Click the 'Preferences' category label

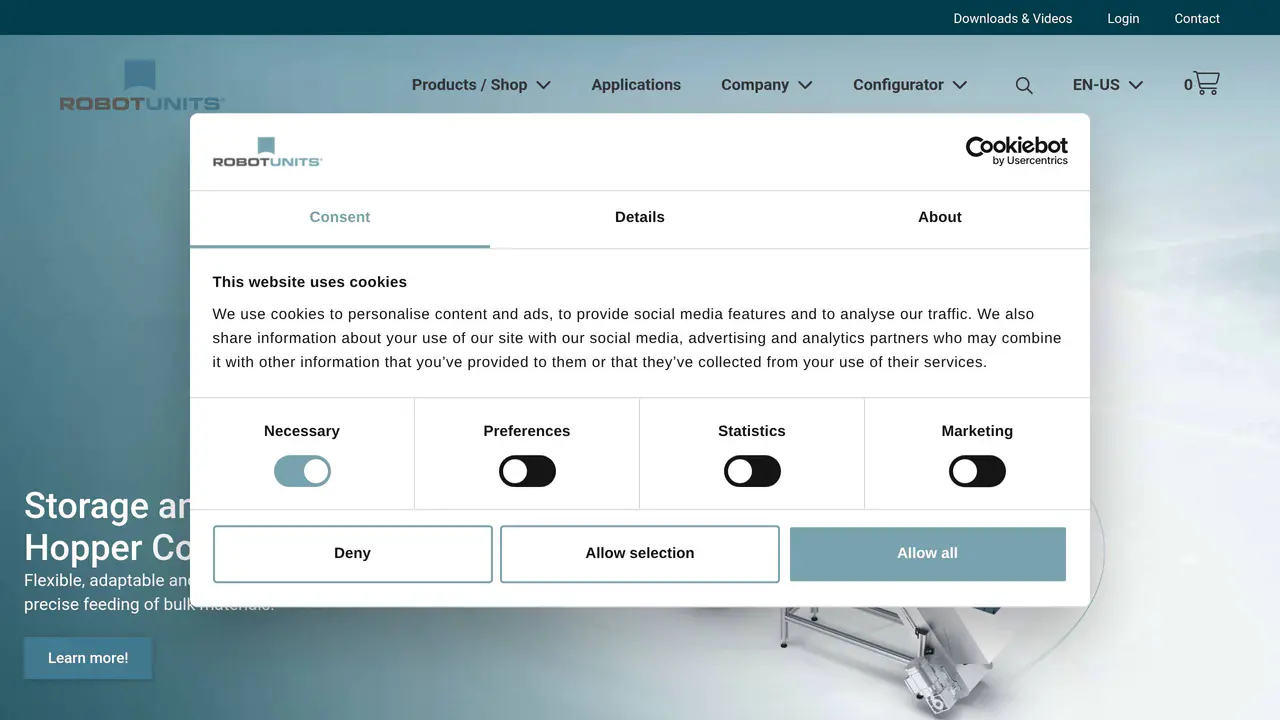pyautogui.click(x=527, y=431)
